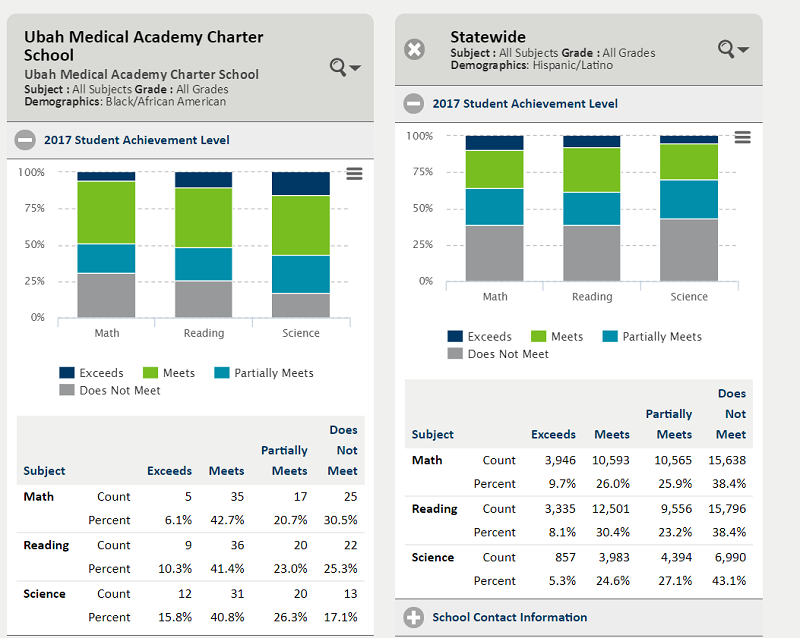800x638 pixels.
Task: Click the Statewide Reading bar's Meets segment
Action: (592, 170)
